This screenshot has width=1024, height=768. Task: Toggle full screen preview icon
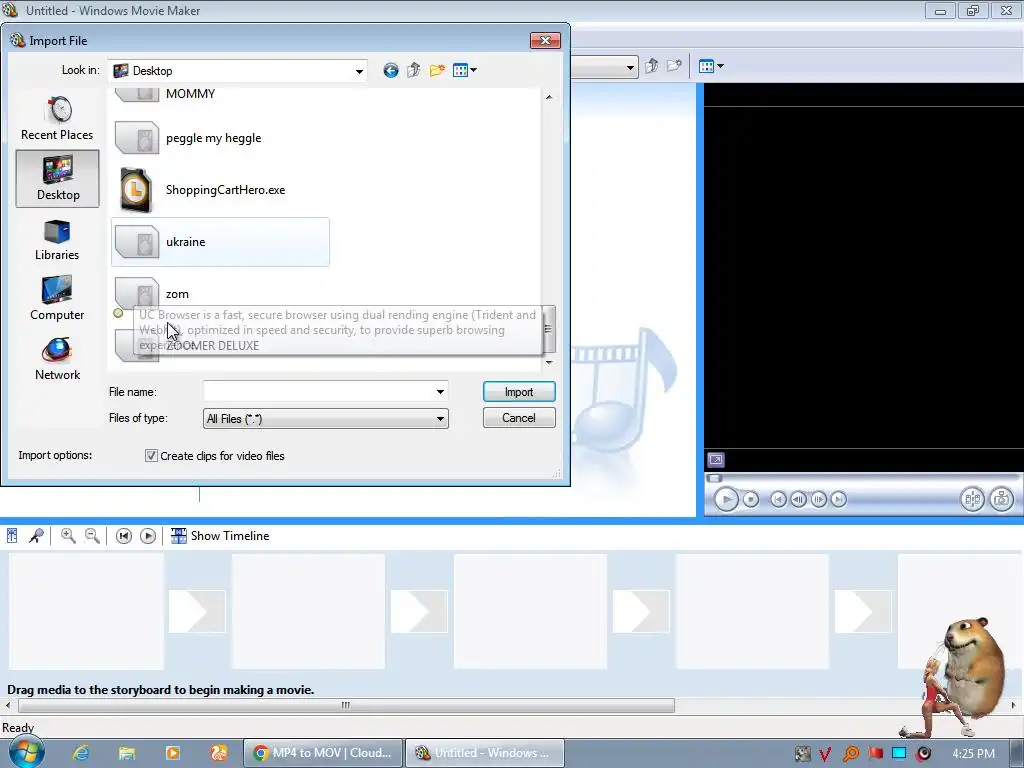point(716,460)
